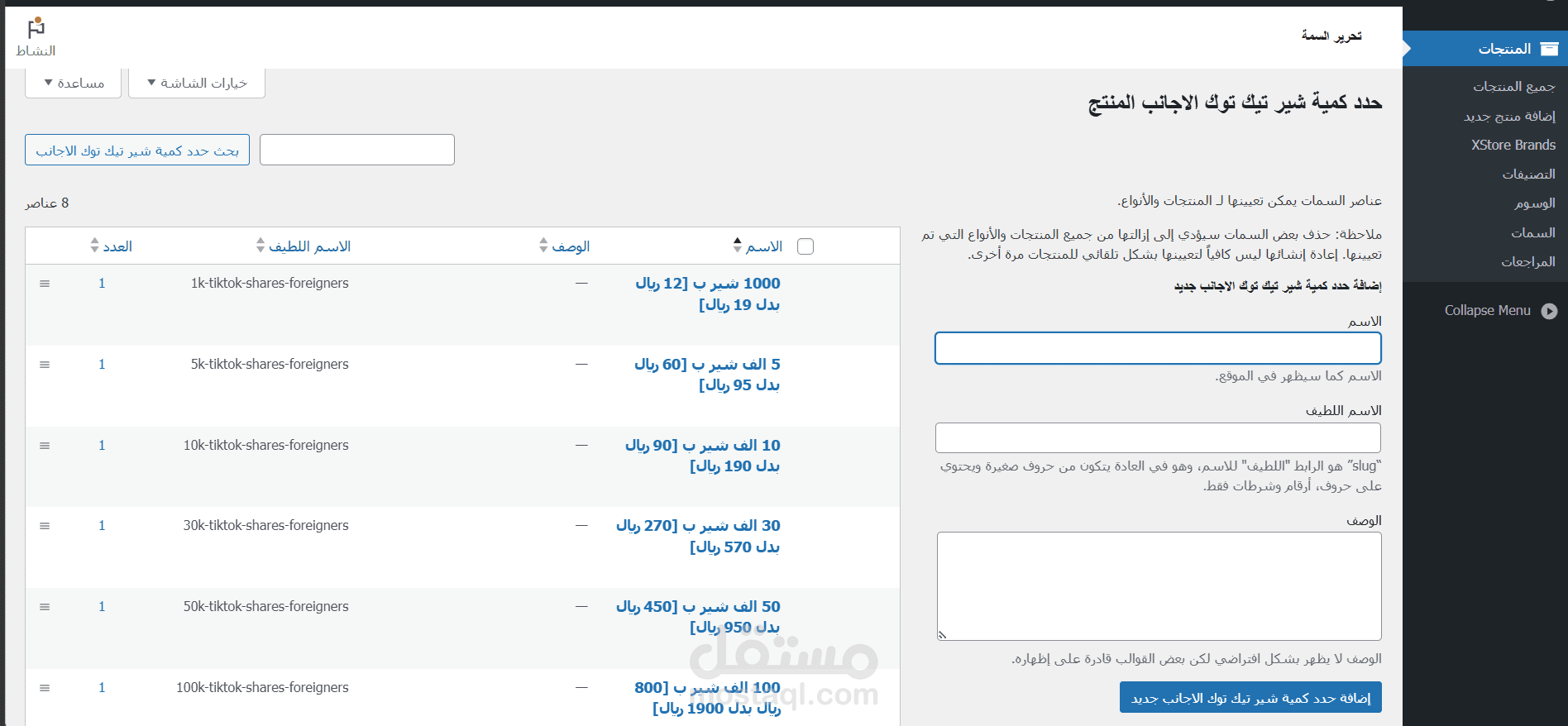Open term 50 الف شير ب [450 ريال]

pyautogui.click(x=698, y=617)
